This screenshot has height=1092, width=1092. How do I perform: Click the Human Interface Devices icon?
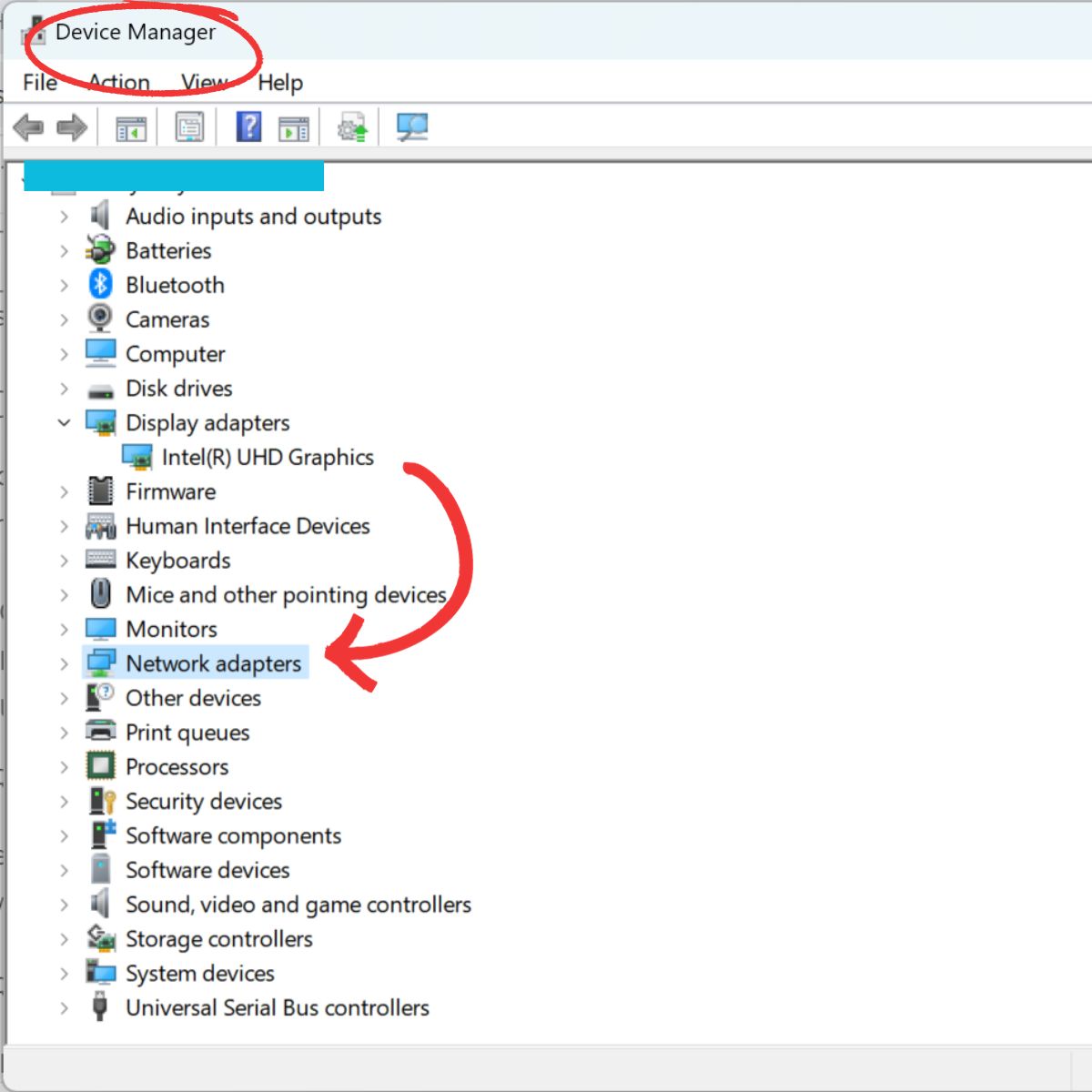pos(100,526)
